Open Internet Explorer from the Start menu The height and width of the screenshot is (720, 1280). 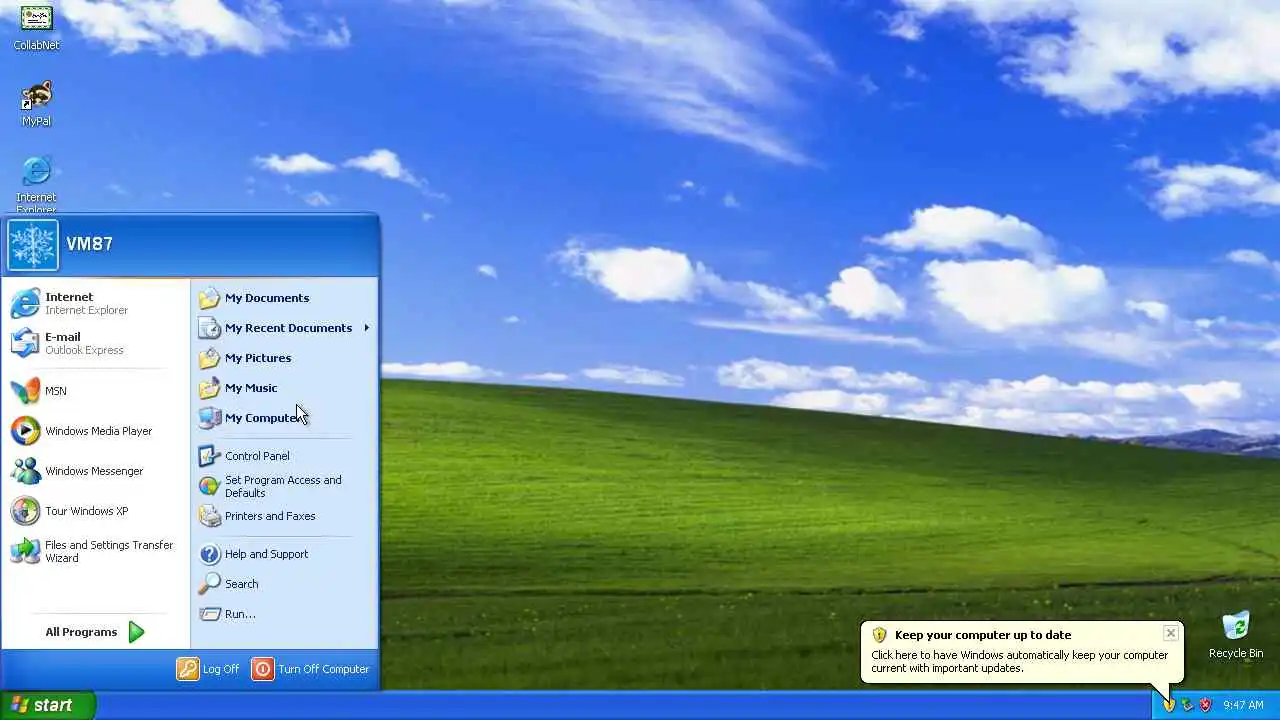pyautogui.click(x=96, y=303)
